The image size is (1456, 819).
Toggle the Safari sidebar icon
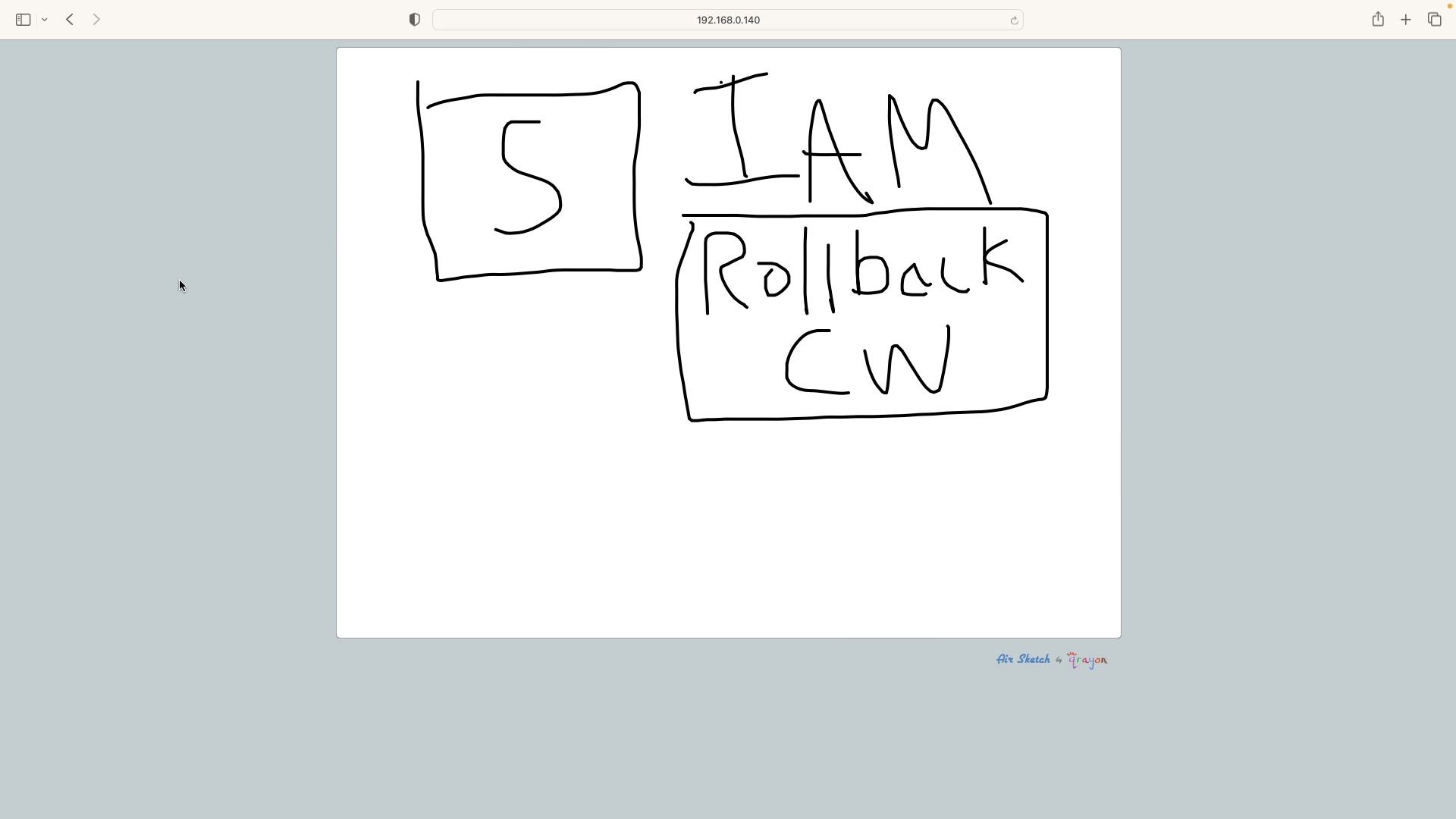click(23, 20)
